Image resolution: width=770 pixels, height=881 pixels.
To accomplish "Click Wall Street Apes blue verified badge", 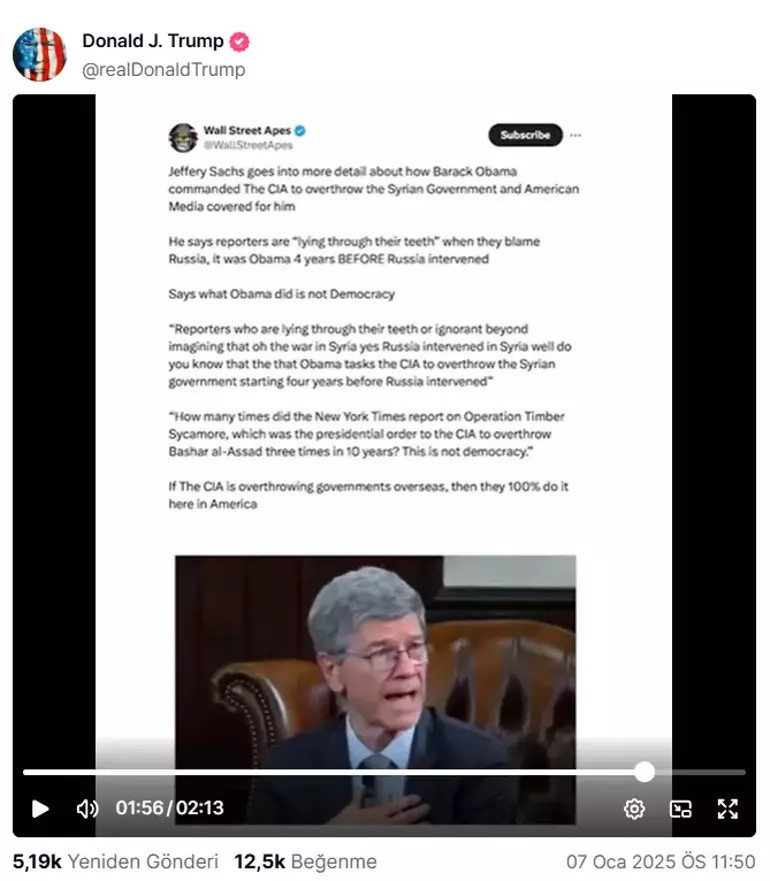I will point(301,131).
